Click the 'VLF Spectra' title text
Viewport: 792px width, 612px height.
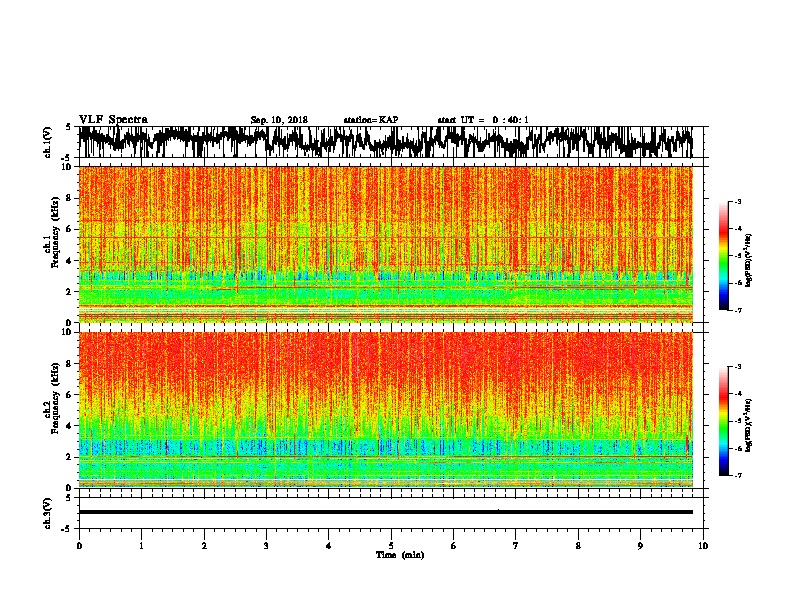click(x=113, y=120)
